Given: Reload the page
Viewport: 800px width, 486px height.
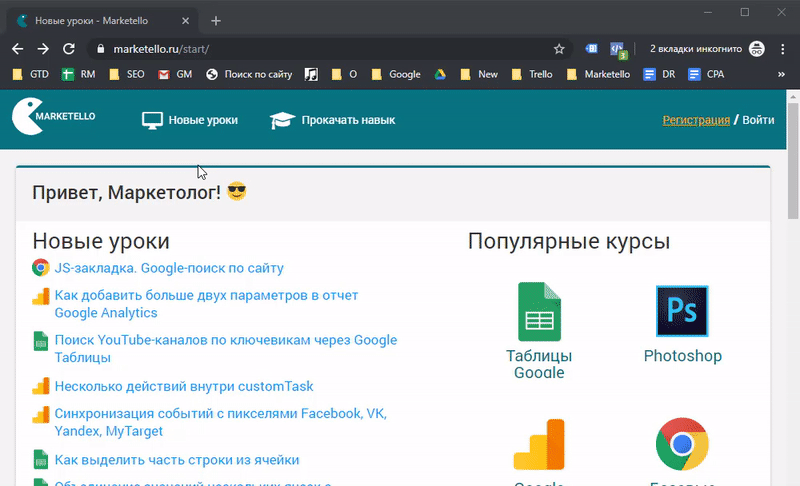Looking at the screenshot, I should tap(69, 48).
